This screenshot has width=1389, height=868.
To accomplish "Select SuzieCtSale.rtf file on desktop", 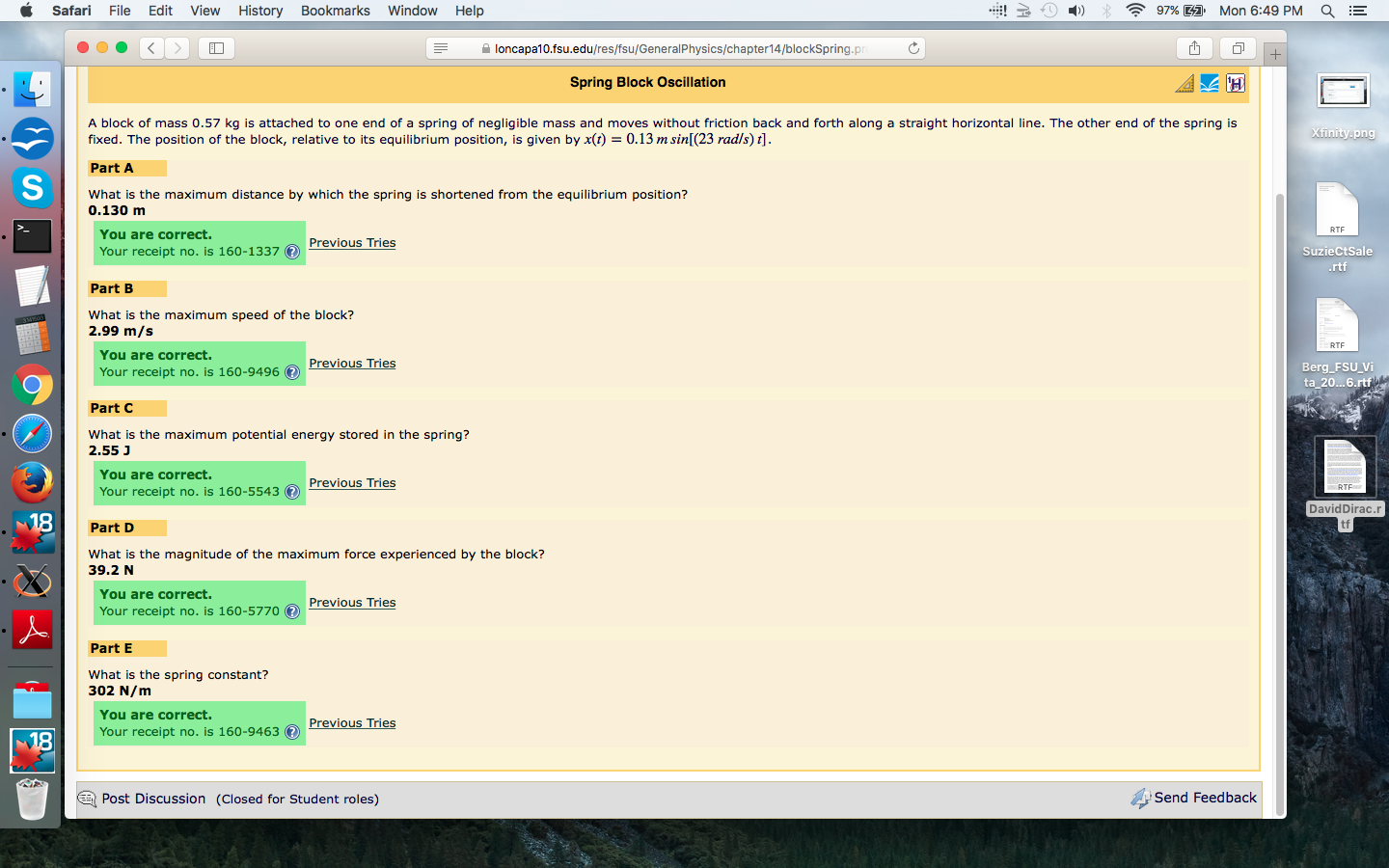I will (1337, 228).
